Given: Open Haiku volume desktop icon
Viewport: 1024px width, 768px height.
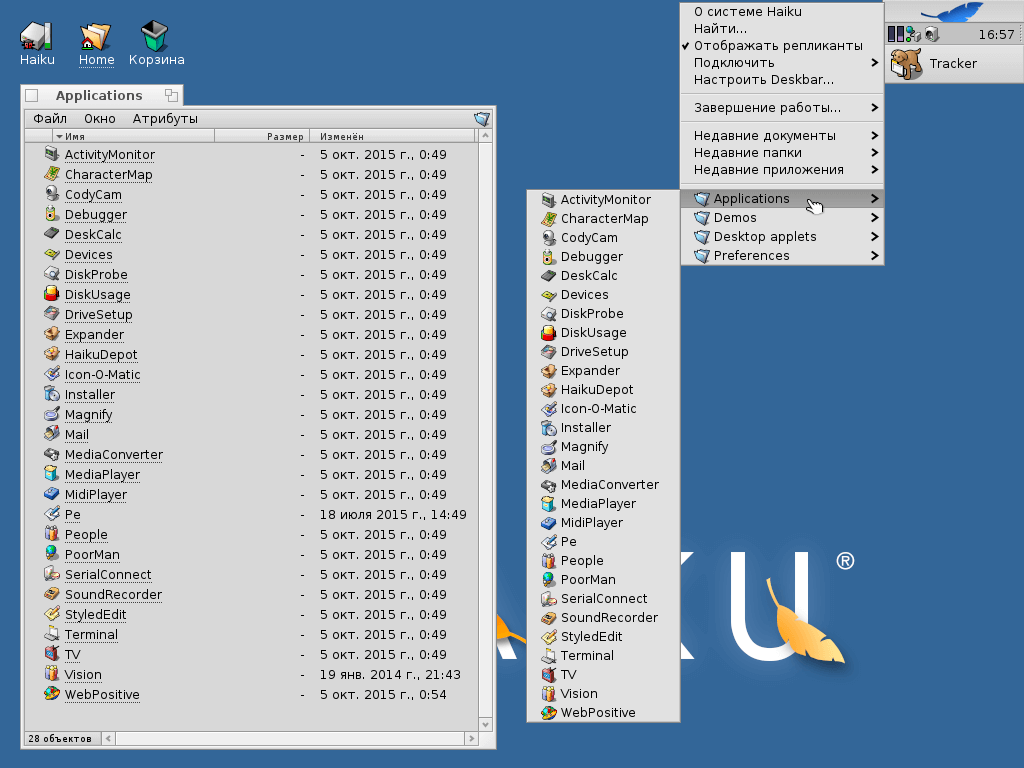Looking at the screenshot, I should 37,36.
